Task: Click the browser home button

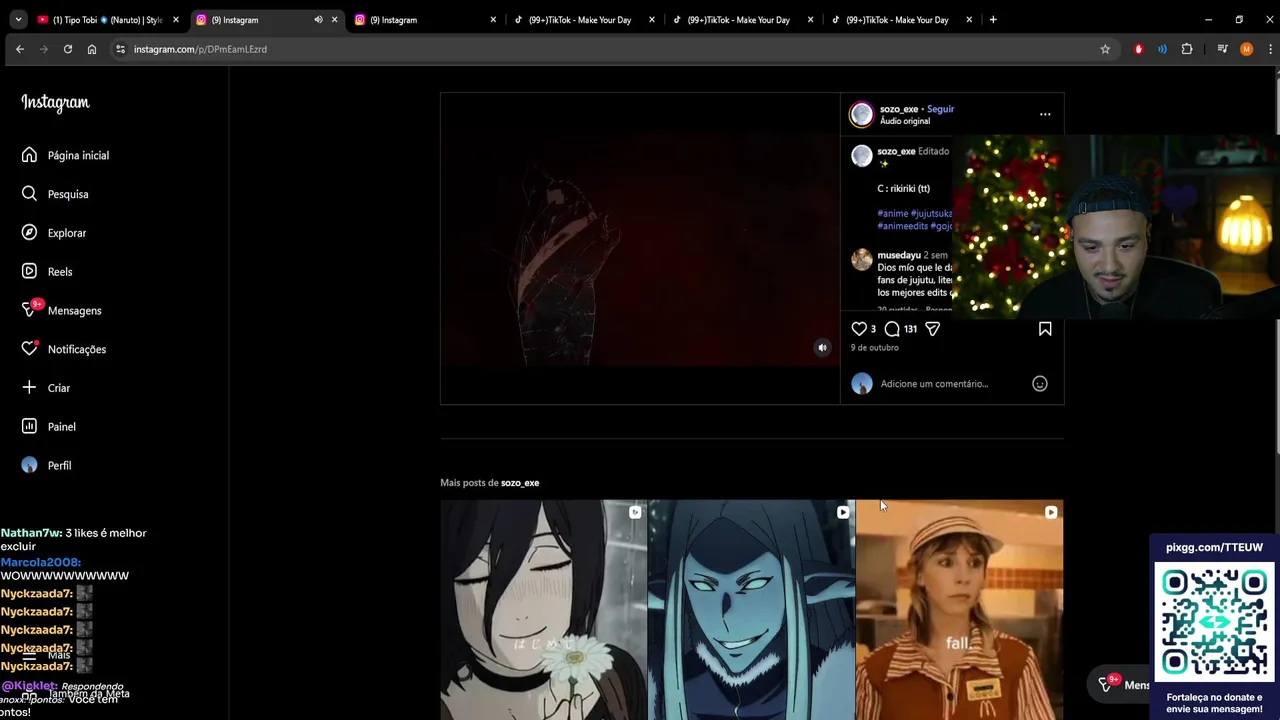Action: click(92, 49)
